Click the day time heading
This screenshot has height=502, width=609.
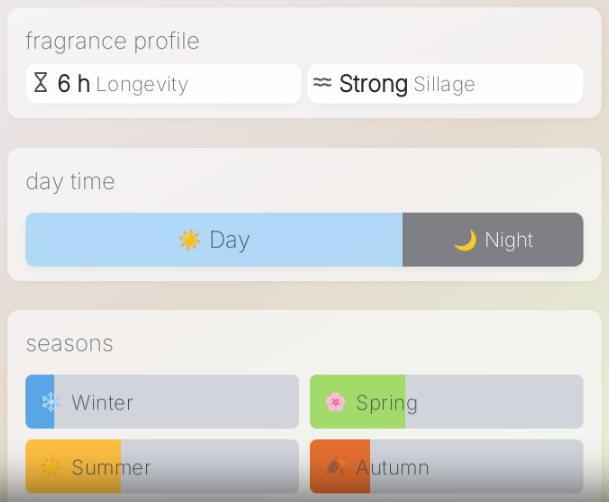pyautogui.click(x=70, y=181)
